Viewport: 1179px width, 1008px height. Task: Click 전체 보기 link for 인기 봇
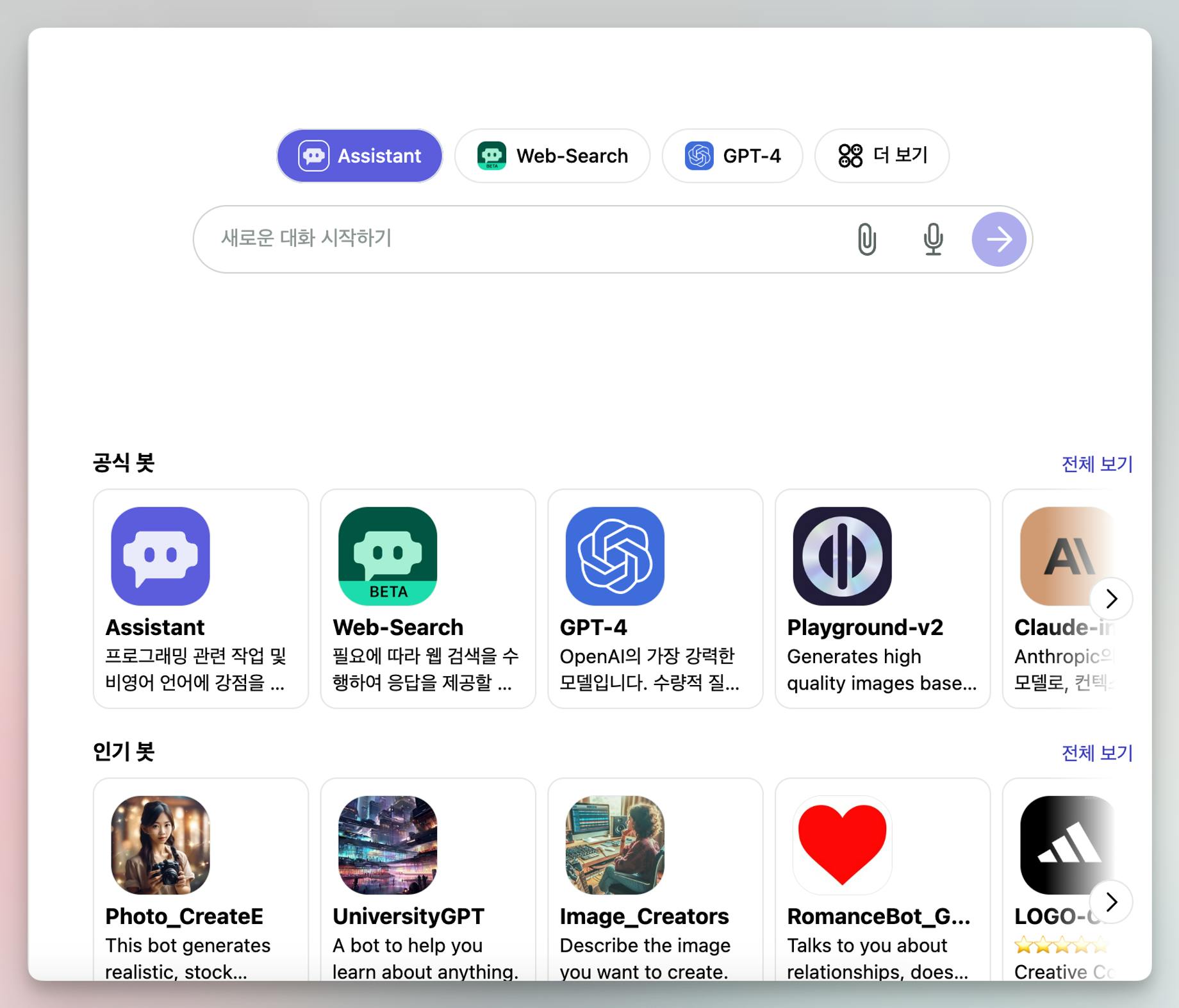(1097, 753)
